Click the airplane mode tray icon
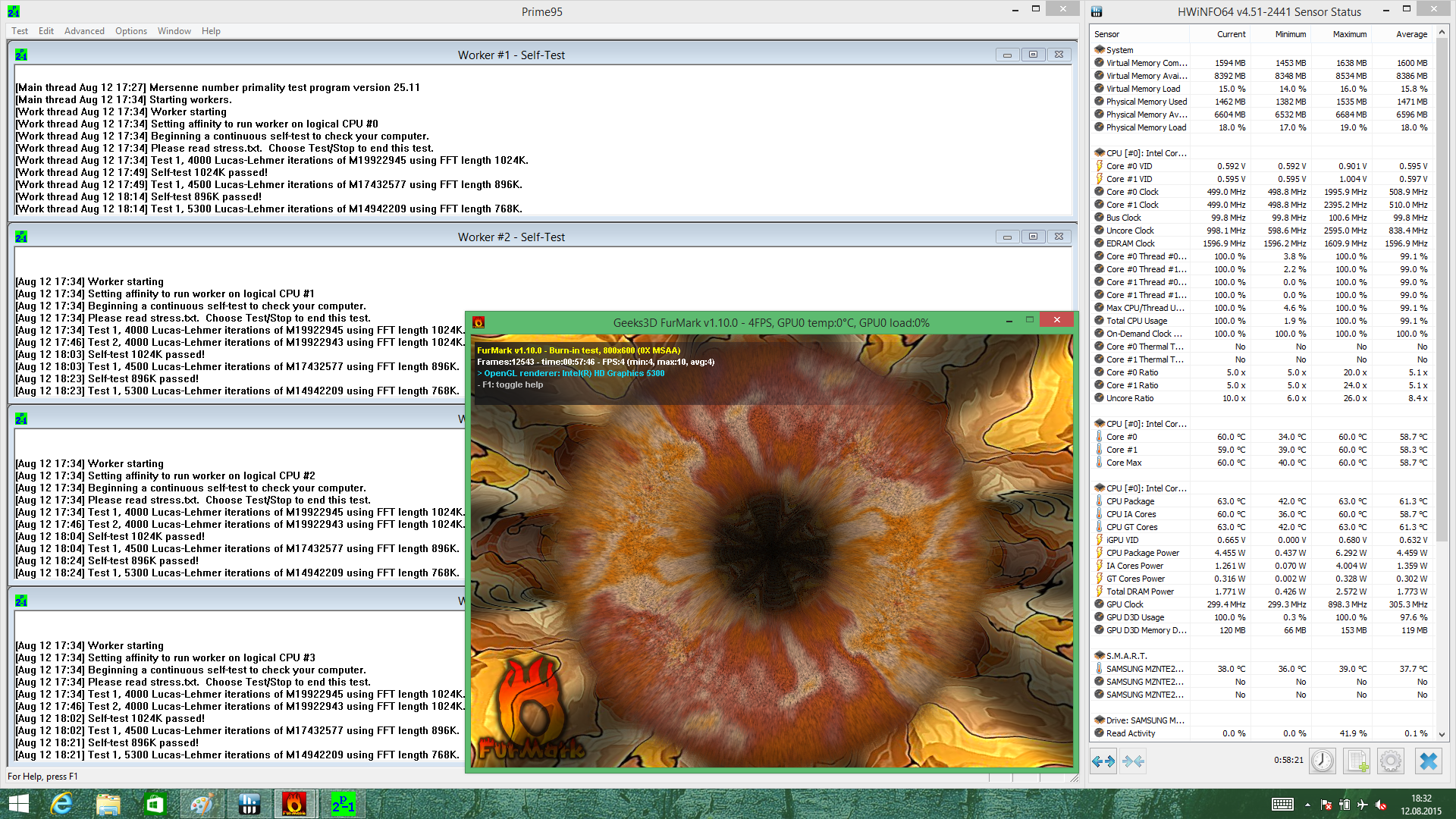Viewport: 1456px width, 819px height. click(x=1363, y=805)
